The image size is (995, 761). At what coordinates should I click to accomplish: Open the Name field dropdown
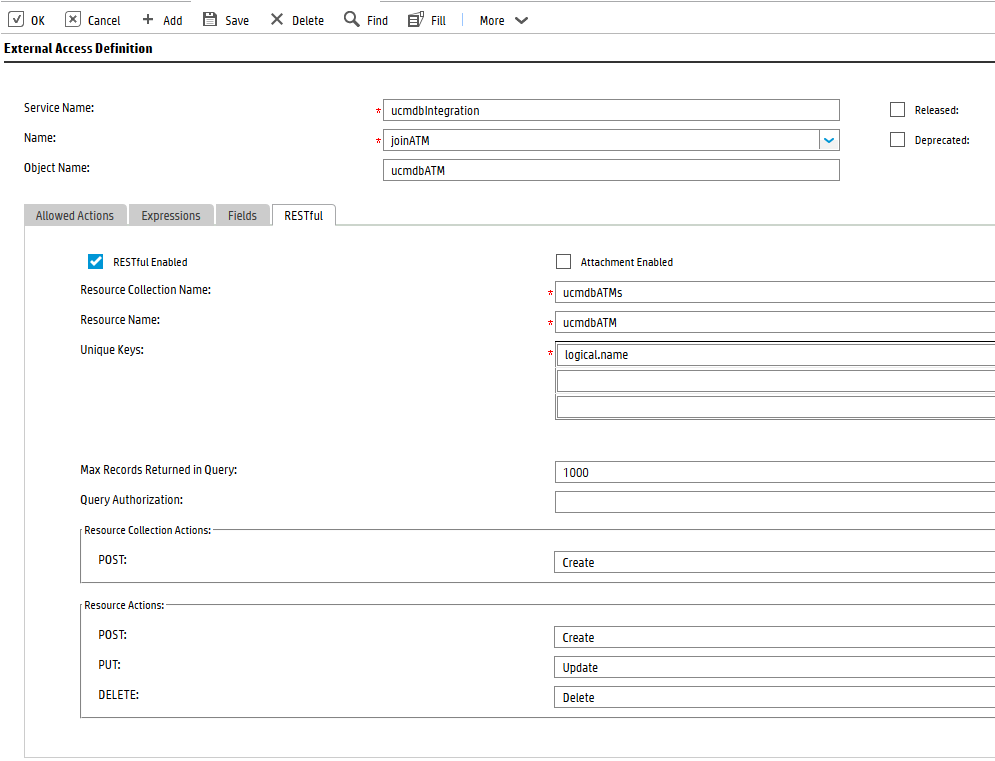coord(829,140)
